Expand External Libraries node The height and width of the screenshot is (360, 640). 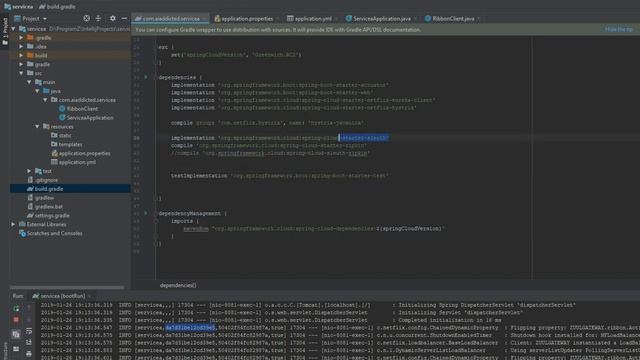(x=13, y=224)
